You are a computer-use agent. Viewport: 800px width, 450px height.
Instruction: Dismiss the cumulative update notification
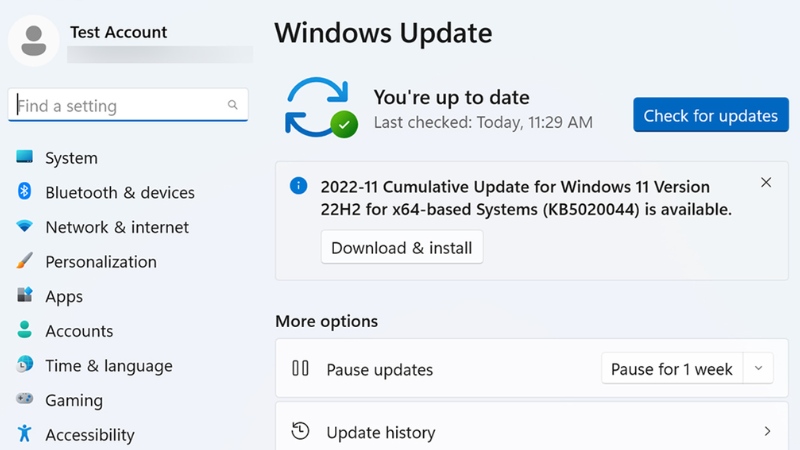766,183
